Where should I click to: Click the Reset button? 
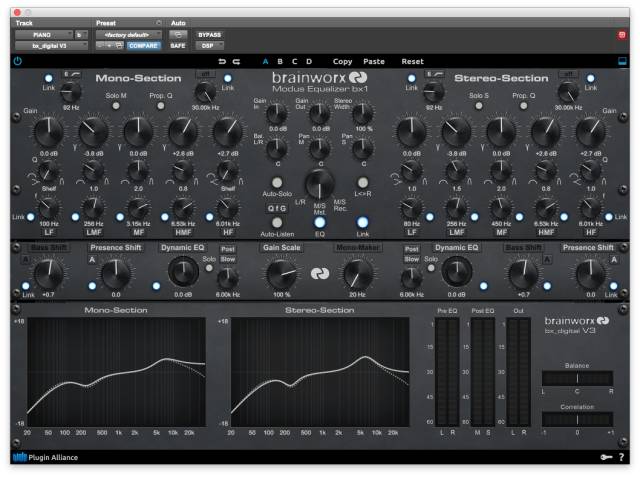pyautogui.click(x=412, y=62)
